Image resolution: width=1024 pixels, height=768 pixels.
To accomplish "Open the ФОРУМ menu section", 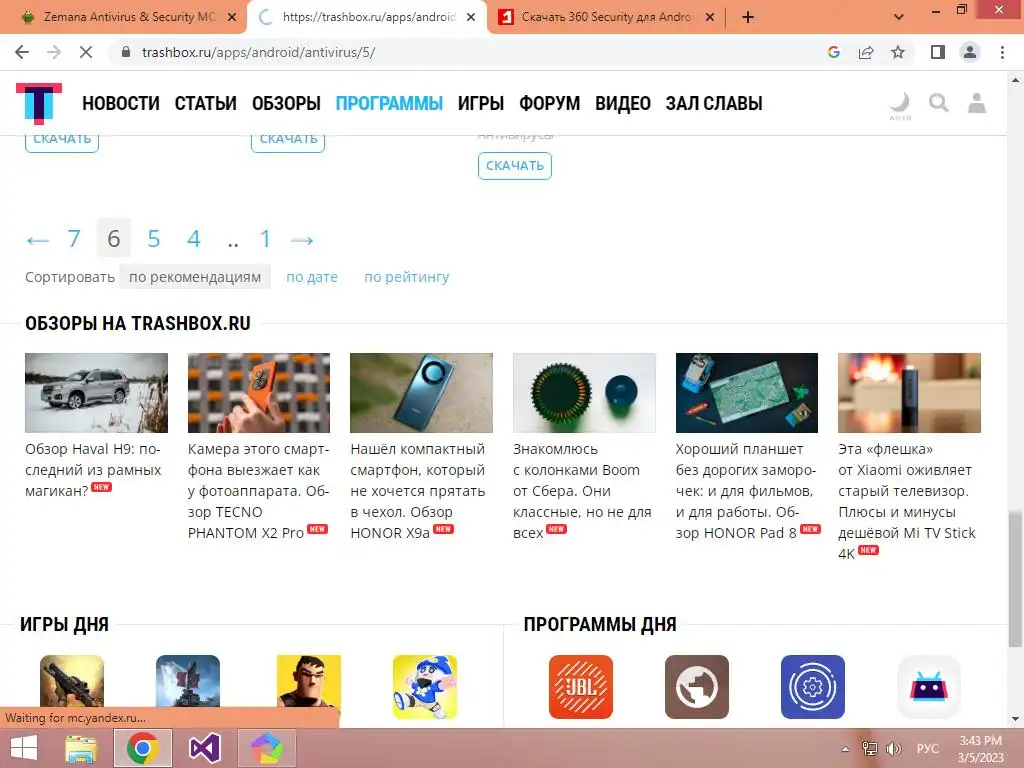I will [549, 103].
